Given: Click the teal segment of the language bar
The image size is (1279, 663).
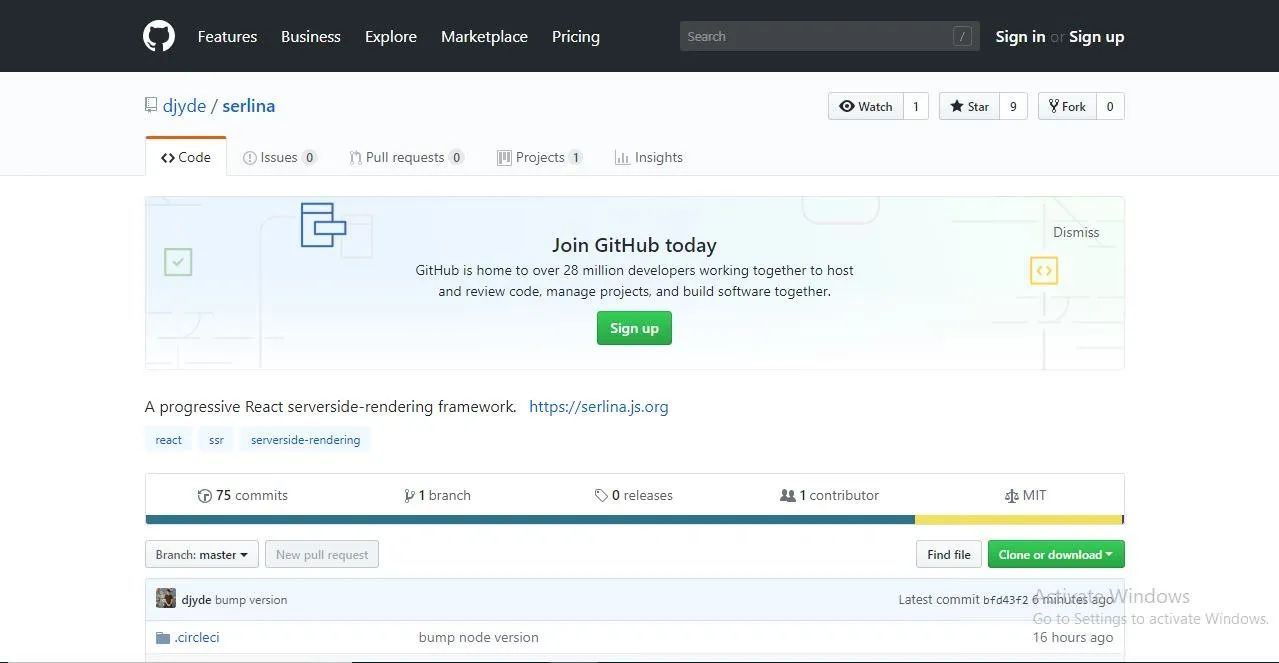Looking at the screenshot, I should click(x=530, y=520).
